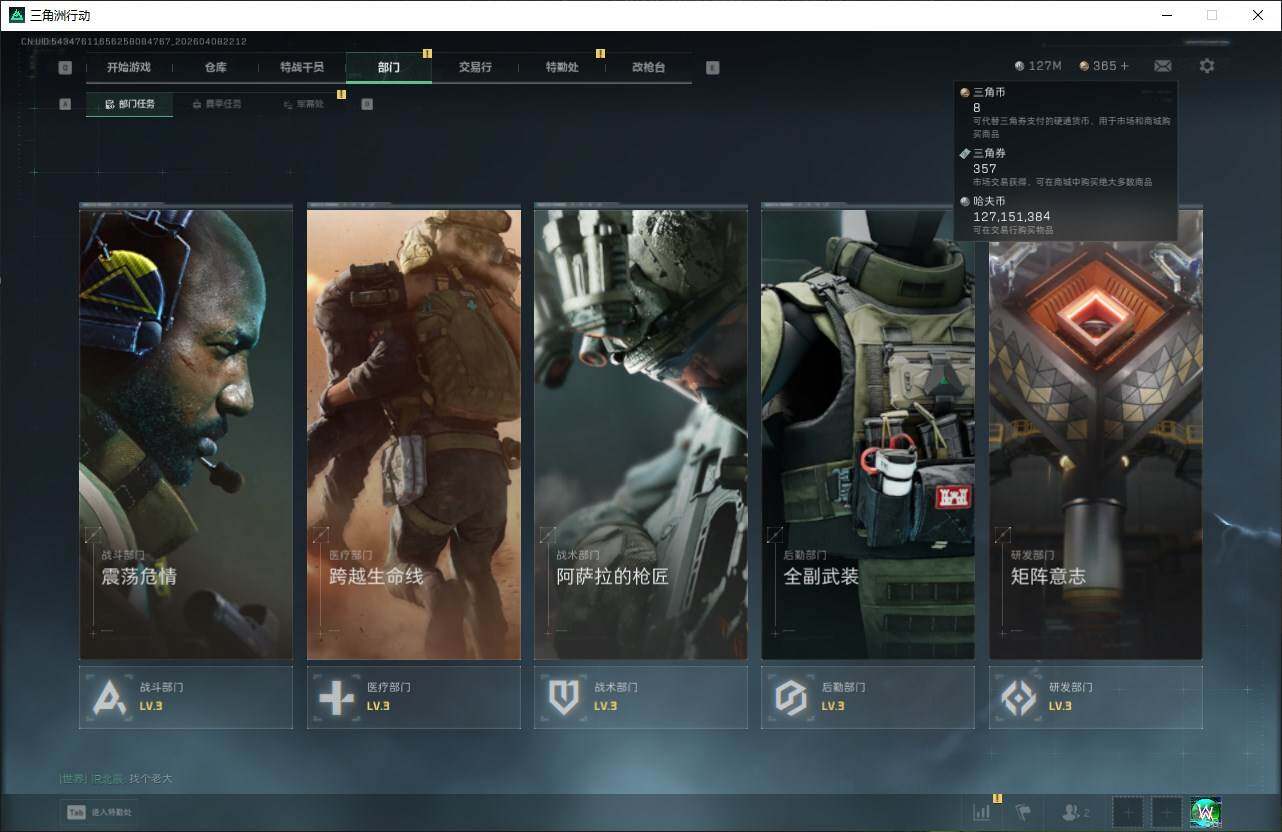The image size is (1282, 832).
Task: Open the 震荡危情 mission card
Action: pos(186,433)
